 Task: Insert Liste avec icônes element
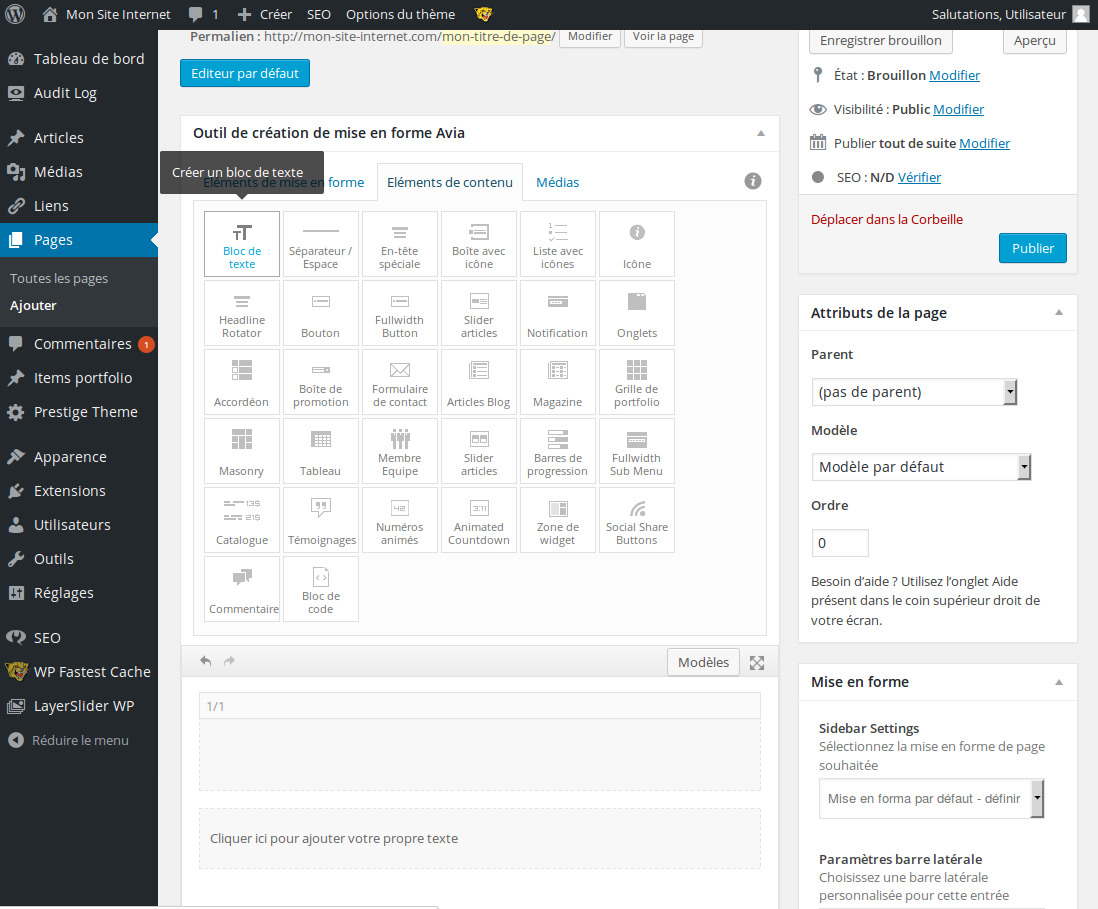click(x=558, y=244)
